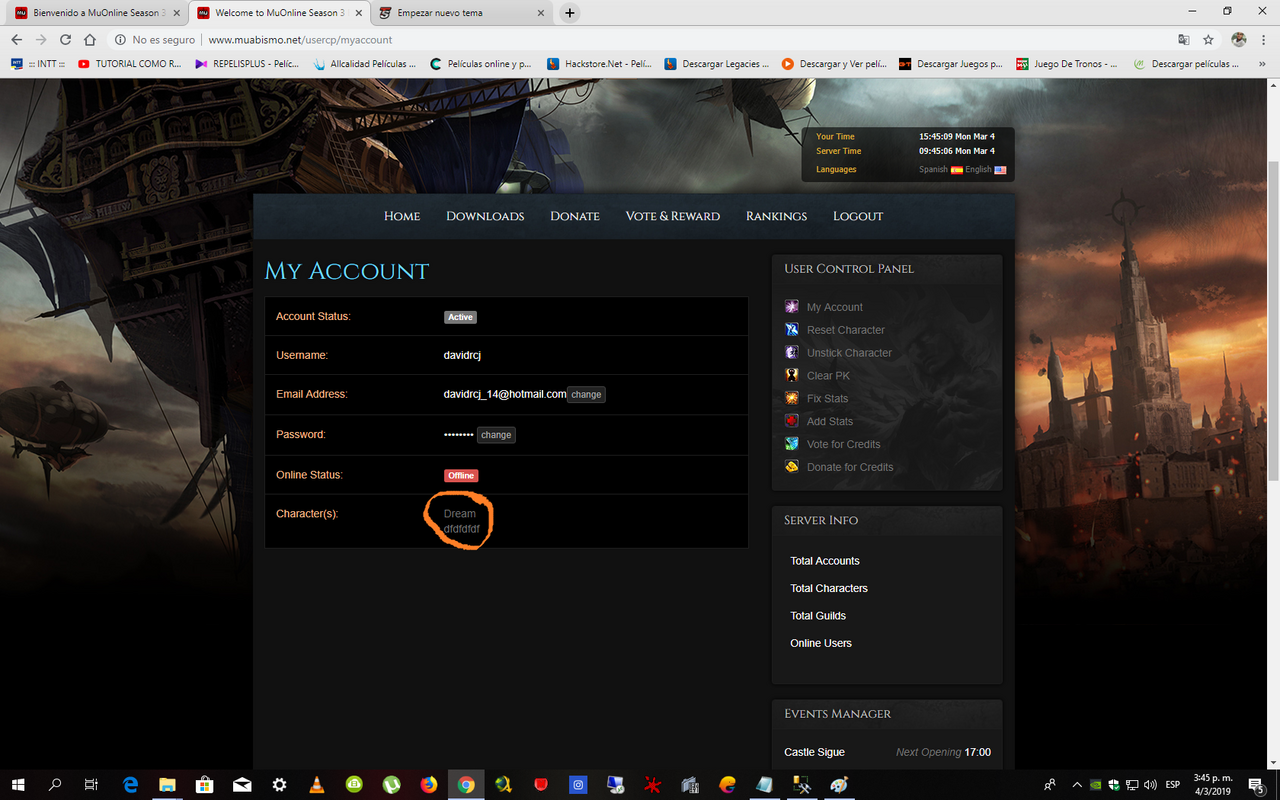Open the character named dfdfdfdf
Screen dimensions: 1280x800
[x=462, y=528]
